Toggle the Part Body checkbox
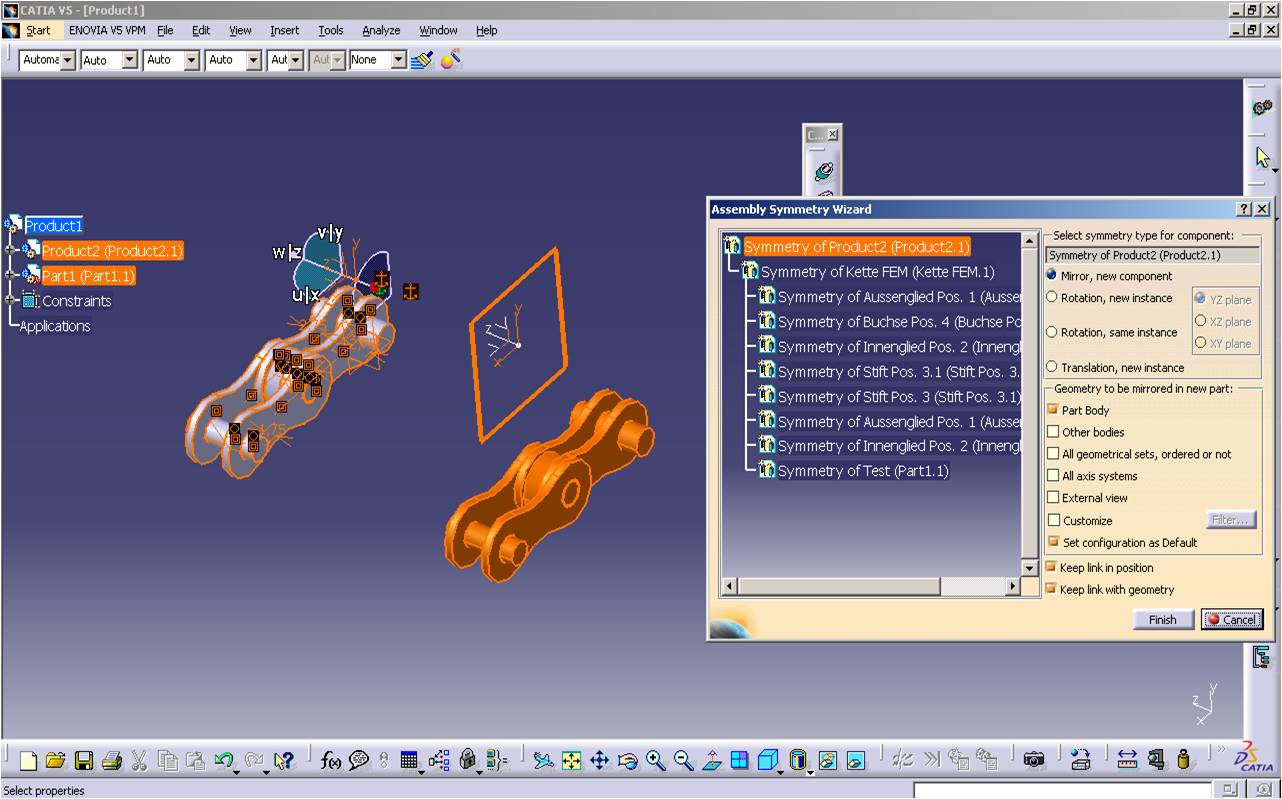Screen dimensions: 1282x799 click(1053, 410)
